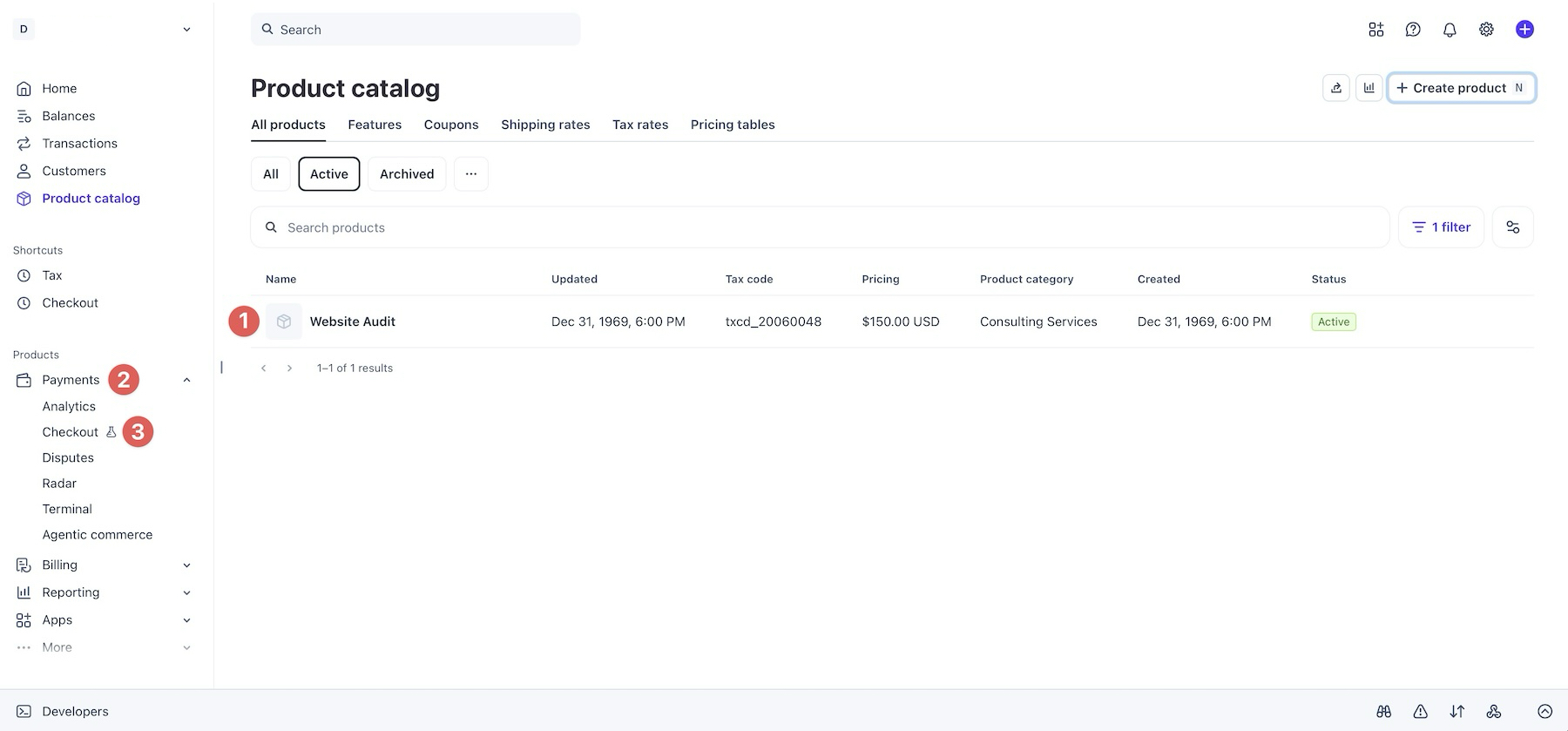Open the Shipping rates tab
The width and height of the screenshot is (1568, 731).
tap(545, 125)
